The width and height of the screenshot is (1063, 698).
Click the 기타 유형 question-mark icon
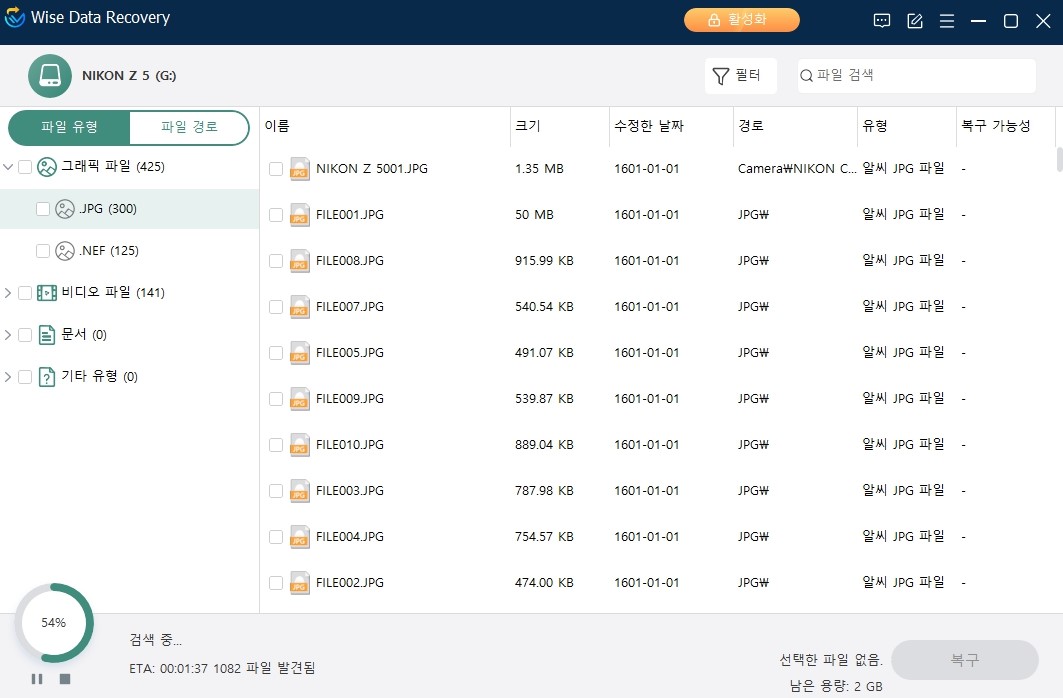pos(47,377)
